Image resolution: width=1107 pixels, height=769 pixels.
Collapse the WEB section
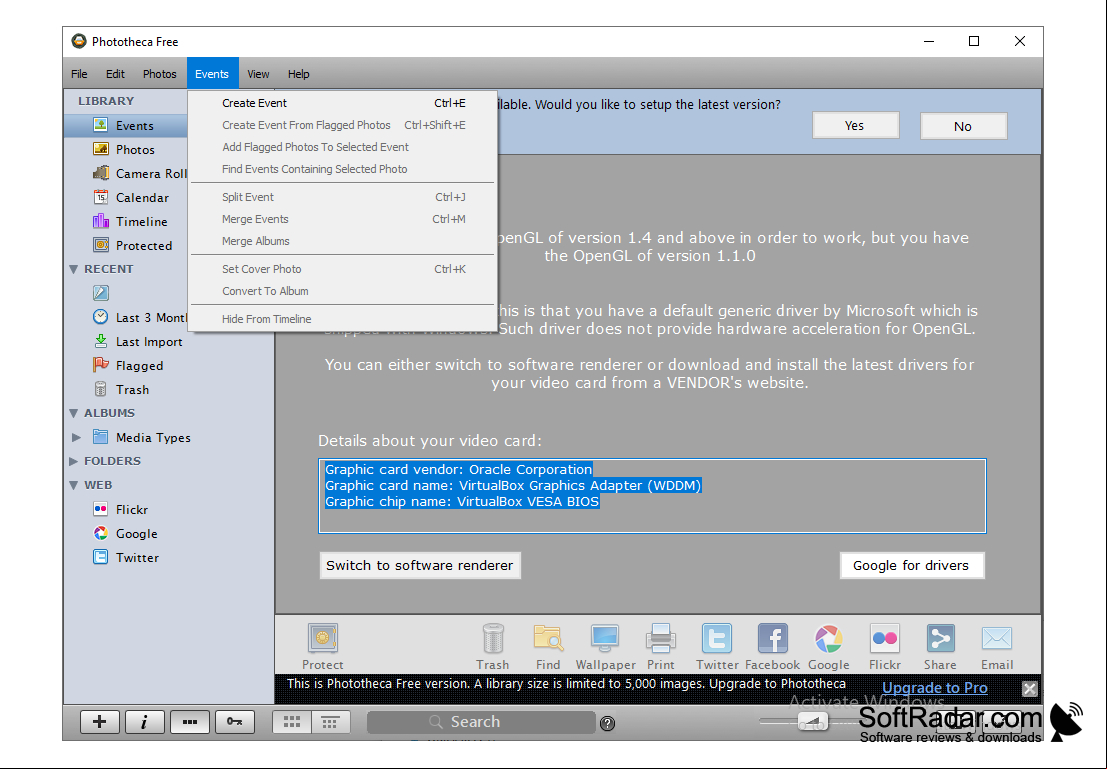coord(73,485)
